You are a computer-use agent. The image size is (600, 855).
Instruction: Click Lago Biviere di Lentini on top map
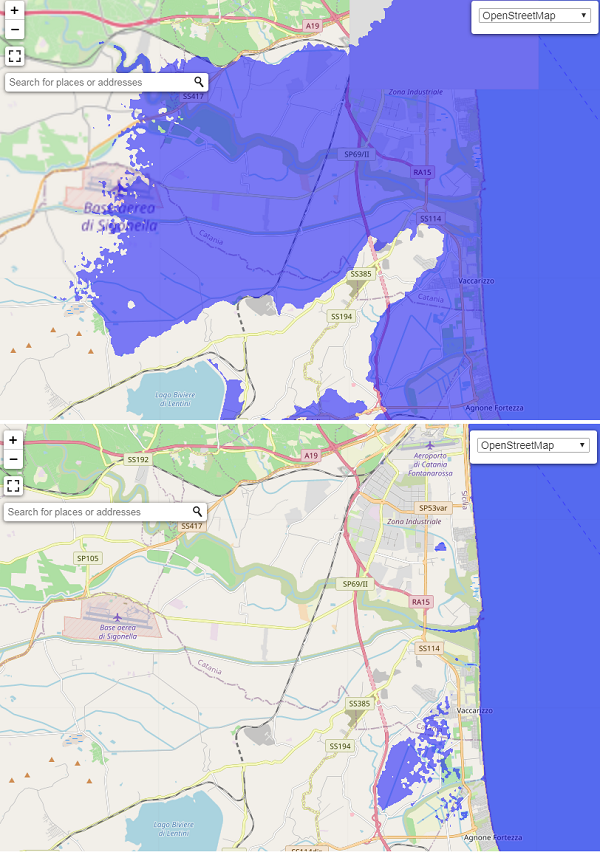[x=175, y=399]
